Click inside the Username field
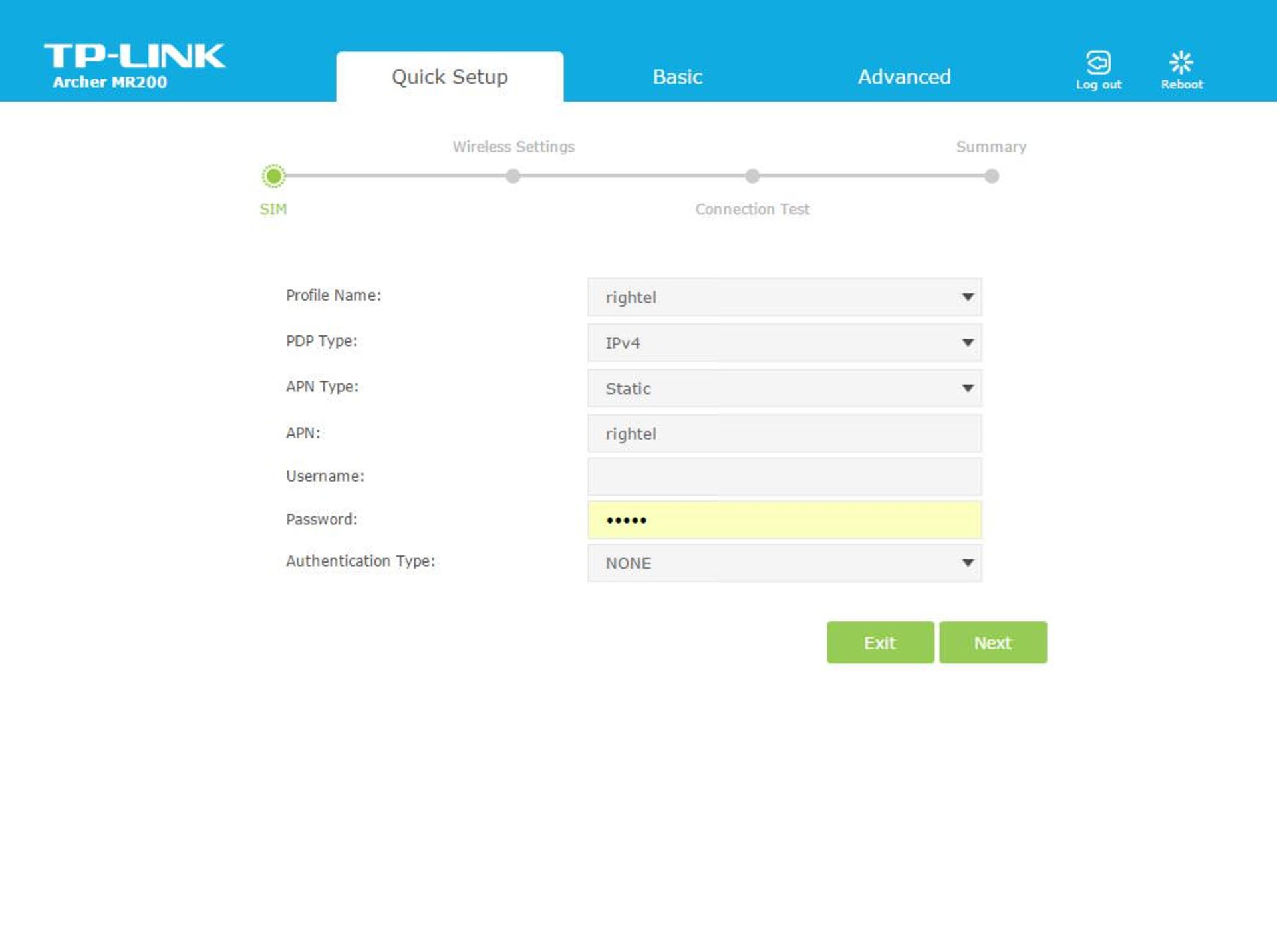 point(784,476)
